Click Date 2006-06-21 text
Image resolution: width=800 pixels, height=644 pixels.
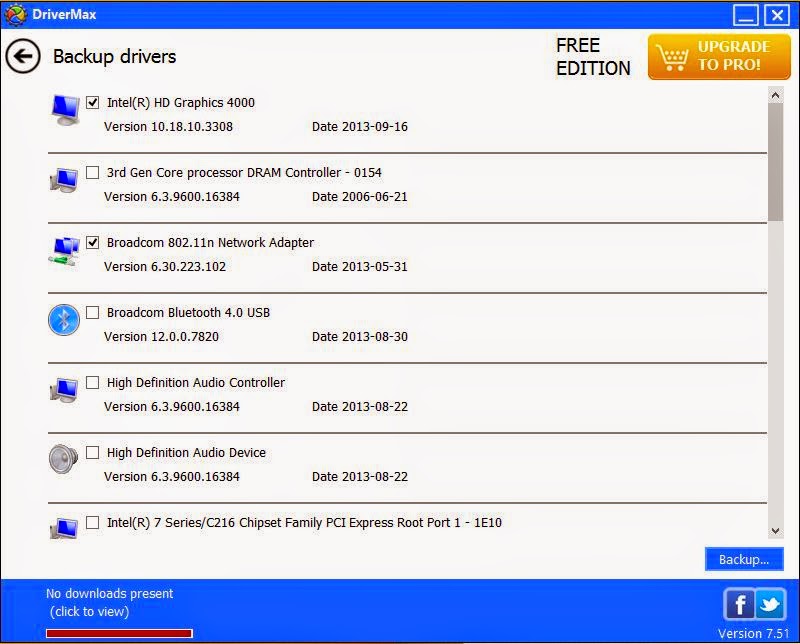pos(360,196)
